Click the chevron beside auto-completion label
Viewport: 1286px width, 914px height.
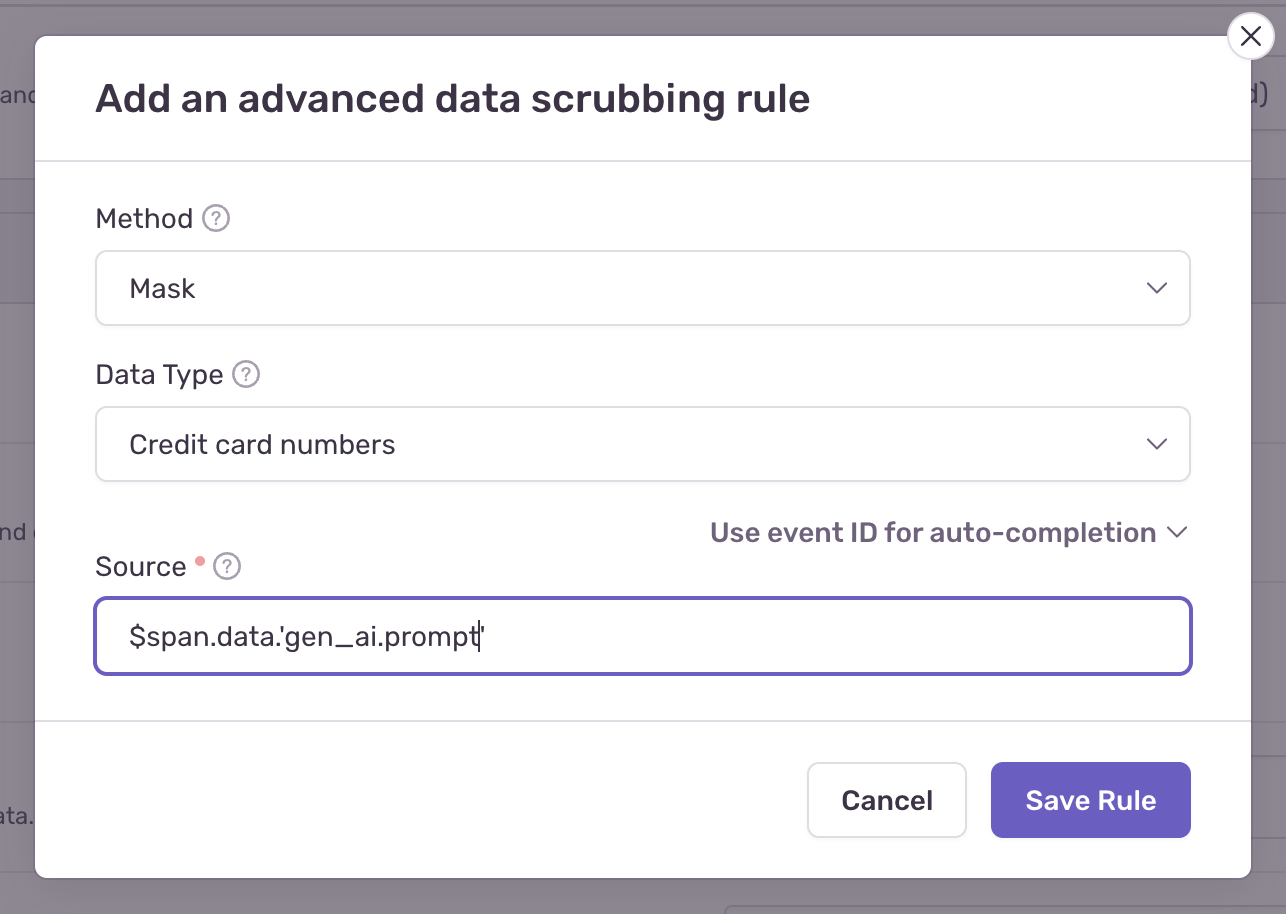[1177, 532]
